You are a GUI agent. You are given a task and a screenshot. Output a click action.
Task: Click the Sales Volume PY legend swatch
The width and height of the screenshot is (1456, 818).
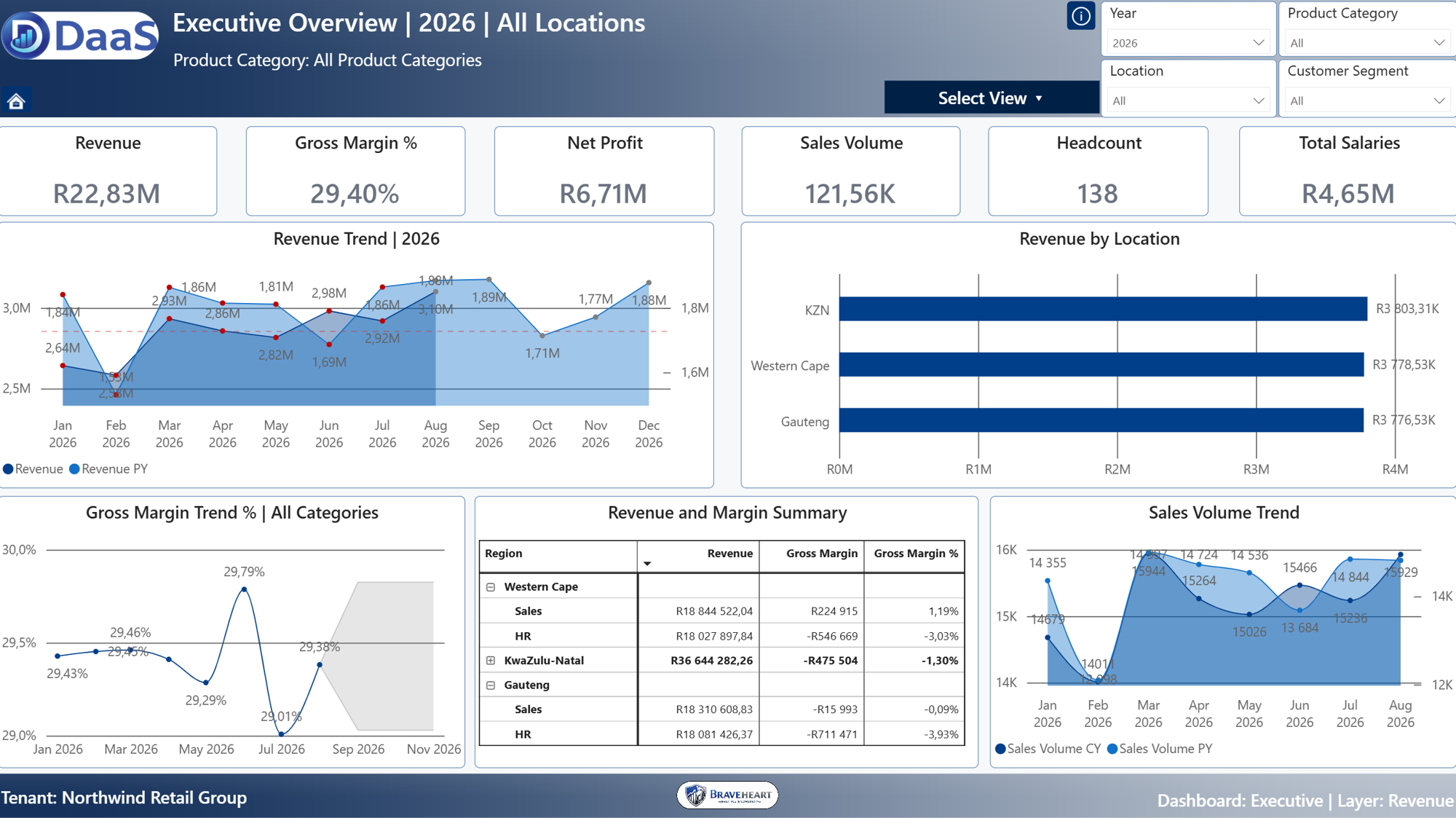click(x=1112, y=749)
